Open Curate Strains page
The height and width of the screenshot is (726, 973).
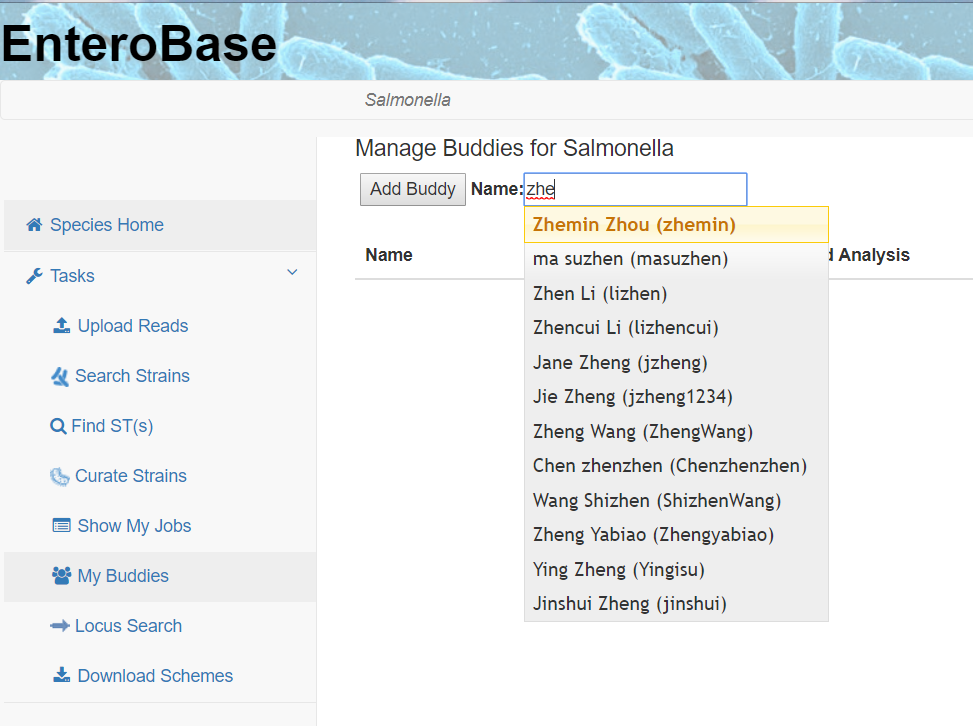[x=131, y=476]
